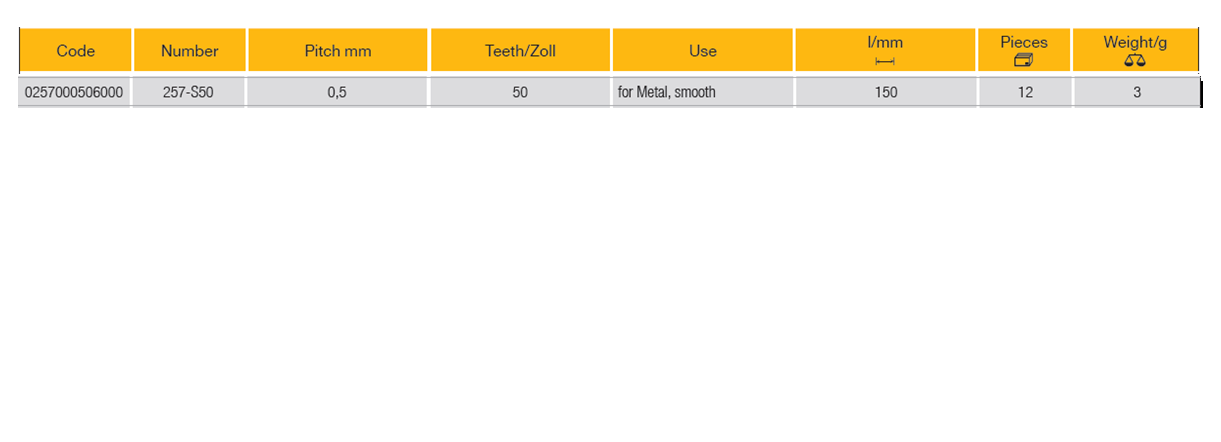Click the length measurement icon under l/mm
Viewport: 1221px width, 442px height.
(x=884, y=62)
